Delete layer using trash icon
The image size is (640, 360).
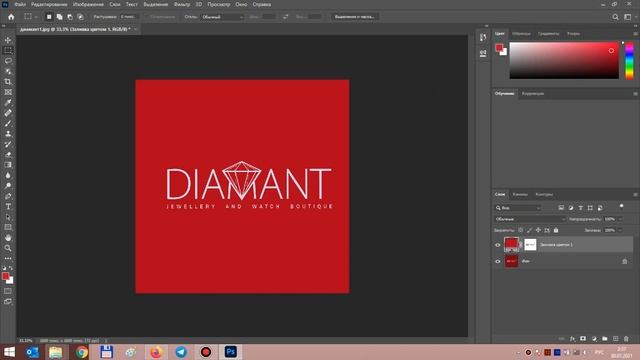pyautogui.click(x=626, y=339)
